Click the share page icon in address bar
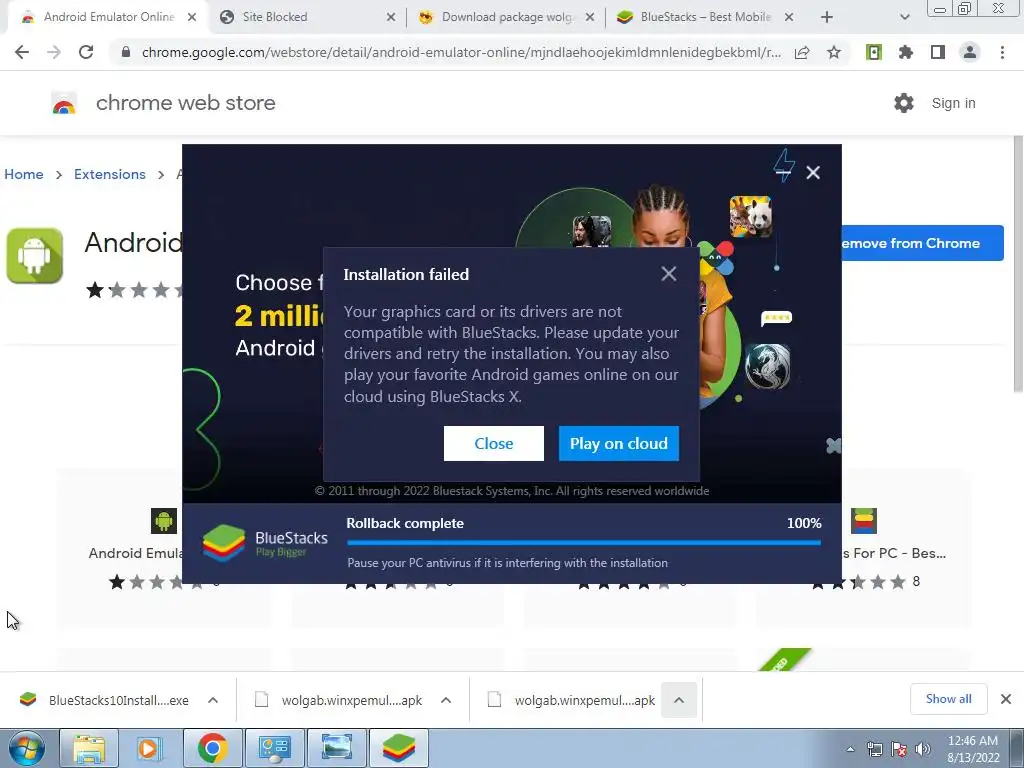Screen dimensions: 1024x768 [x=802, y=52]
